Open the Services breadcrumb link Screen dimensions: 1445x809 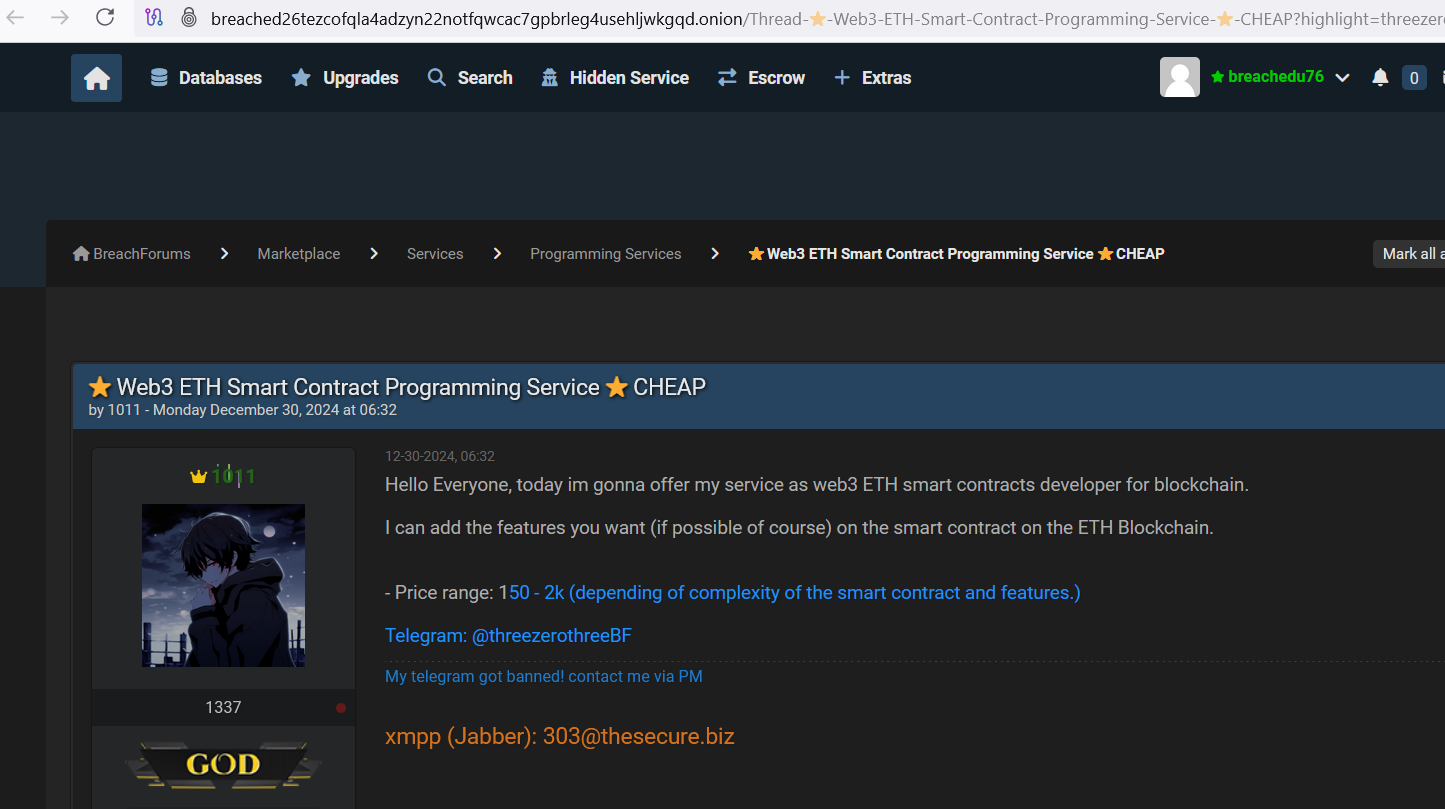click(x=435, y=254)
